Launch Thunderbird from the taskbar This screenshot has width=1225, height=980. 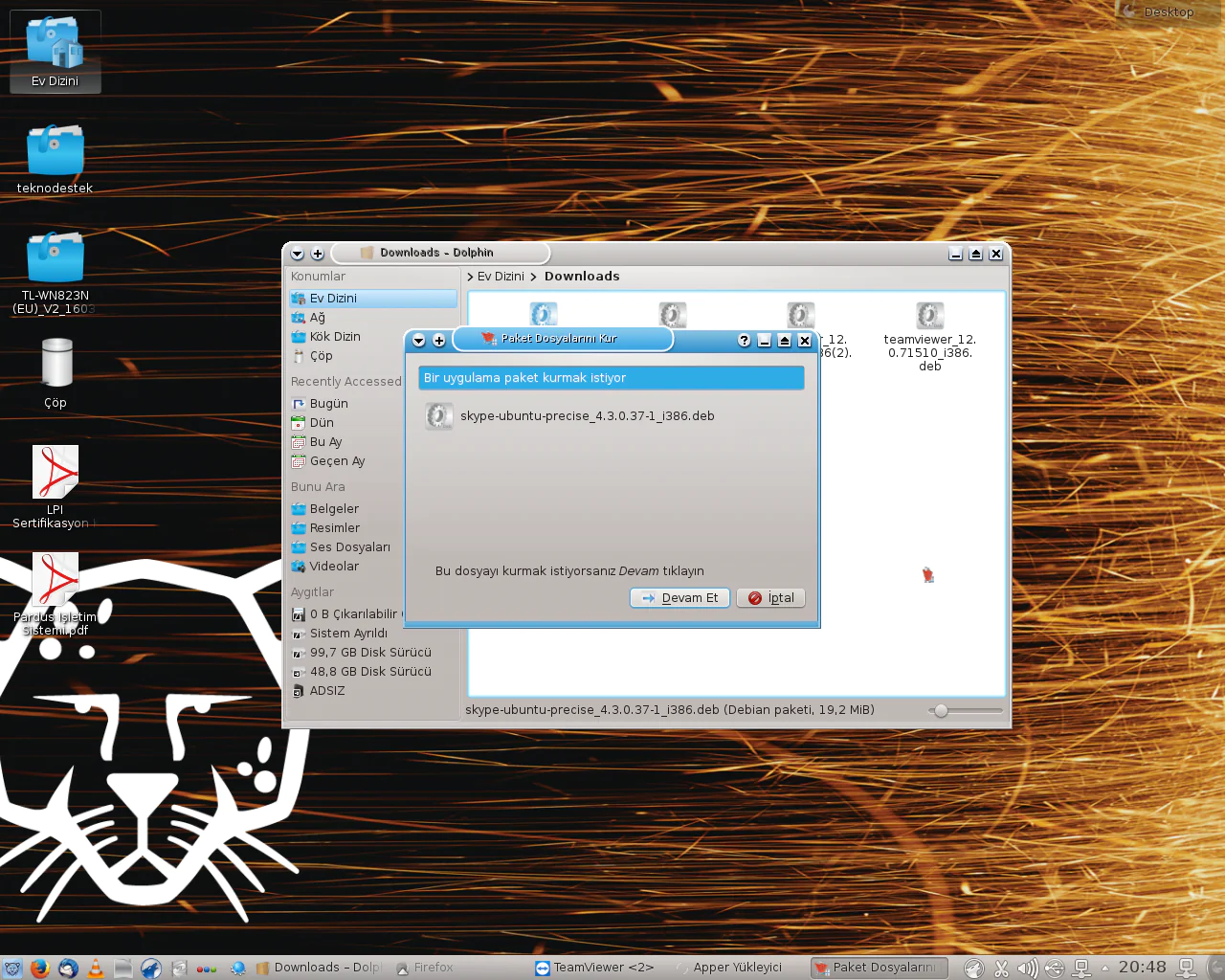tap(68, 969)
